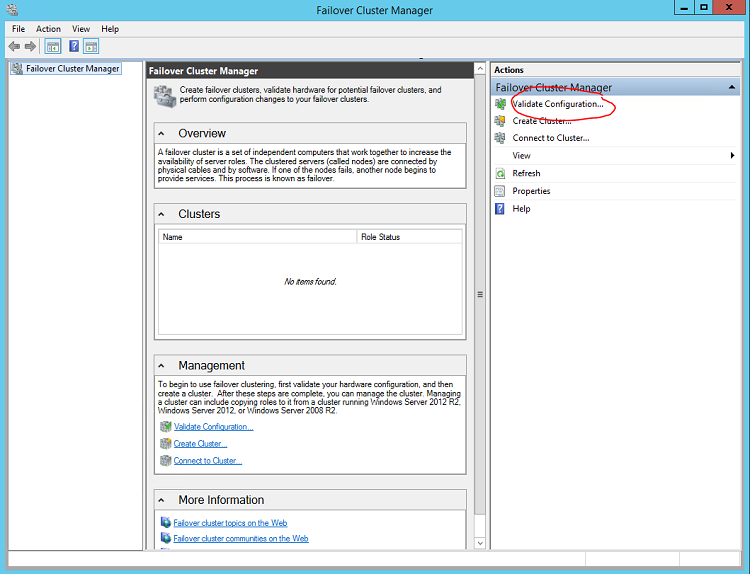Click the globe icon beside Failover cluster topics

(x=165, y=522)
